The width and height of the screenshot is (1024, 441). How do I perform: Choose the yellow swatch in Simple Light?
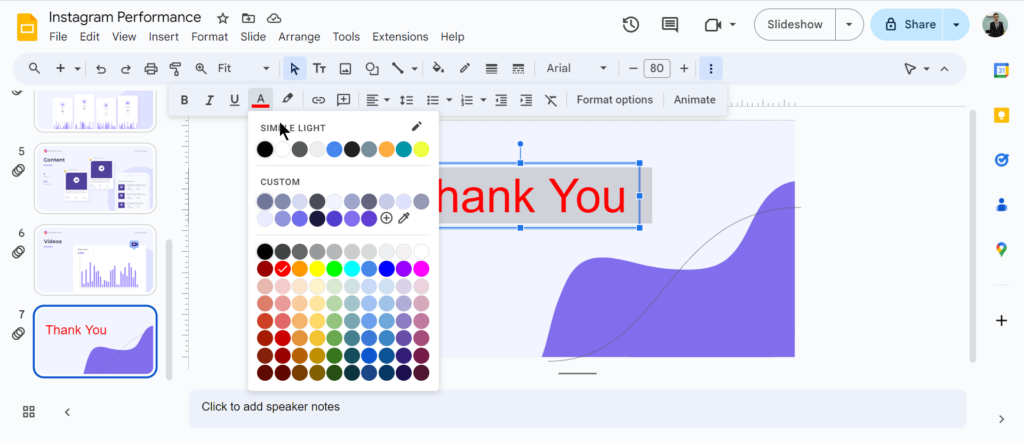421,149
